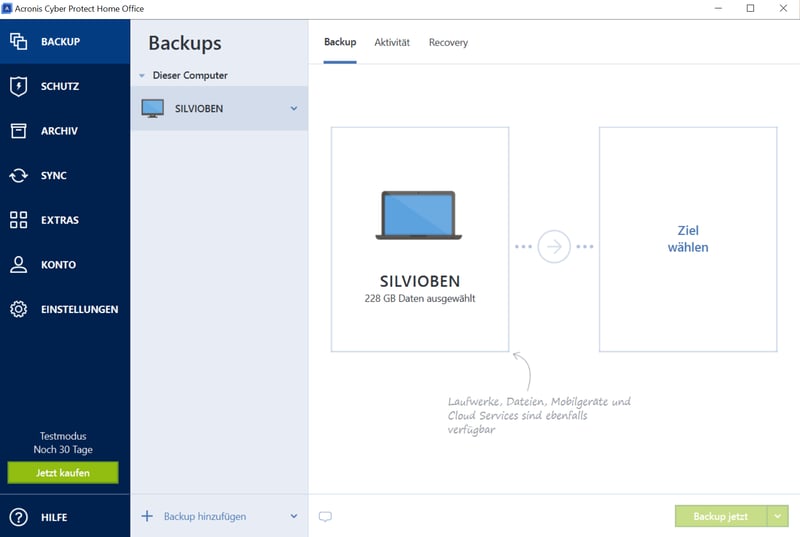Select the SILVIOBEN source box title
Viewport: 800px width, 537px height.
click(420, 281)
